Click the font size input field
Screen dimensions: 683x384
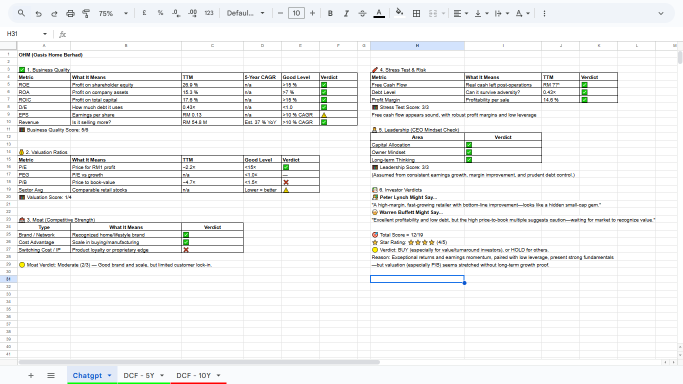click(296, 13)
